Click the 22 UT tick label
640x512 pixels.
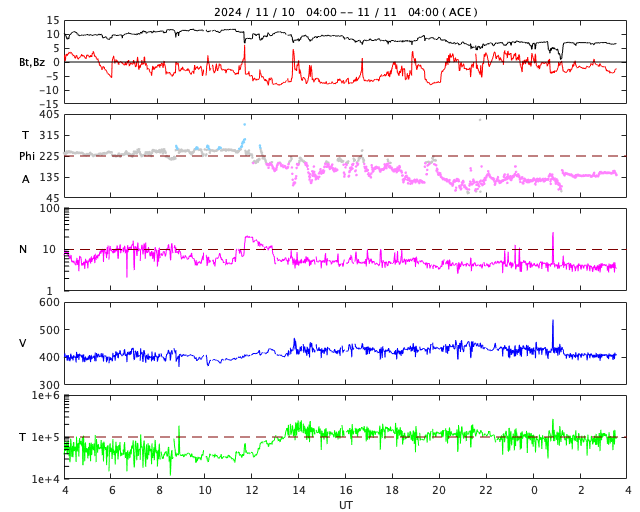coord(486,490)
